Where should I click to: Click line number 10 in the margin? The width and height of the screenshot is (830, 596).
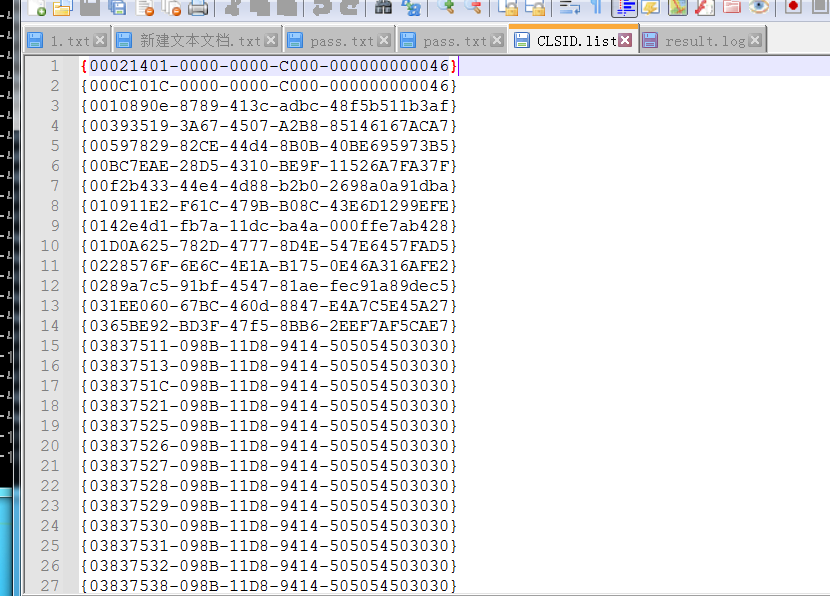click(50, 246)
